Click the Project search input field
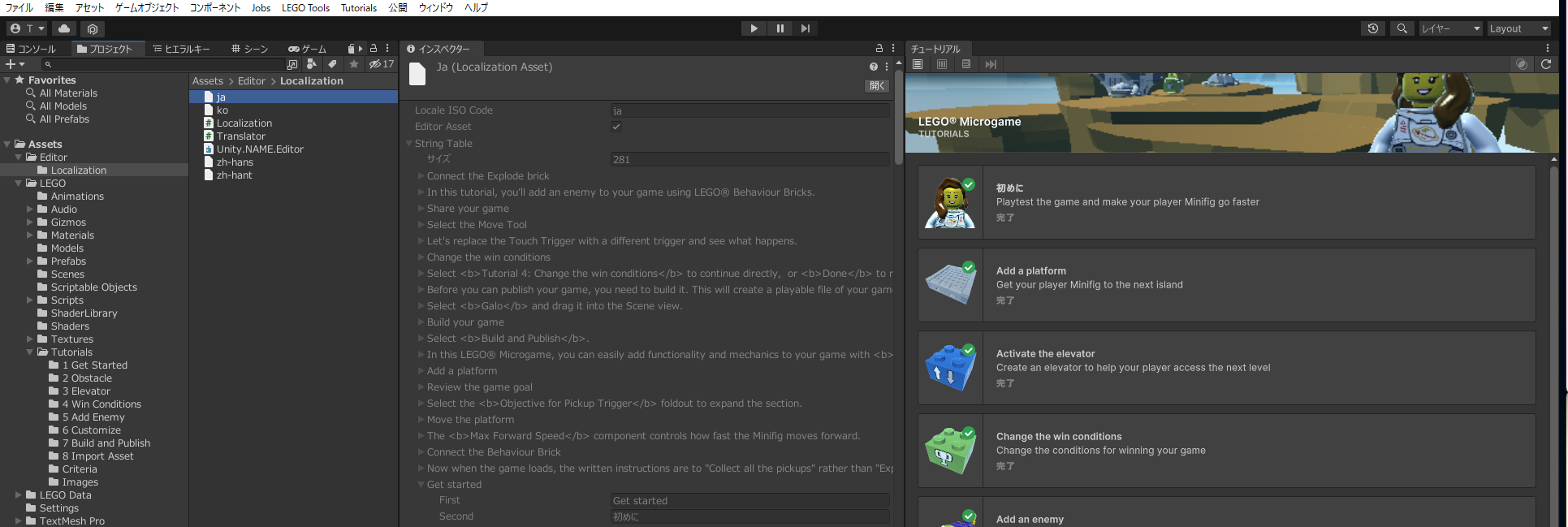Screen dimensions: 1568x527 [x=162, y=64]
